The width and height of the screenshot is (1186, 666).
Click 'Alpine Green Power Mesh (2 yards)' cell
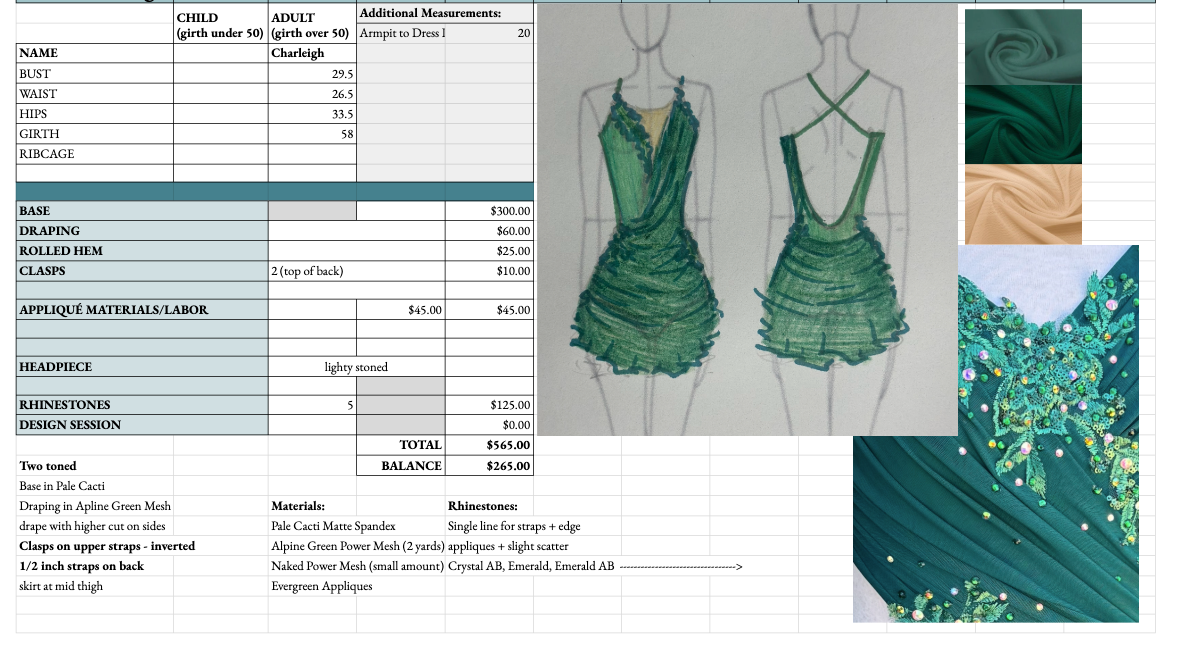(357, 546)
